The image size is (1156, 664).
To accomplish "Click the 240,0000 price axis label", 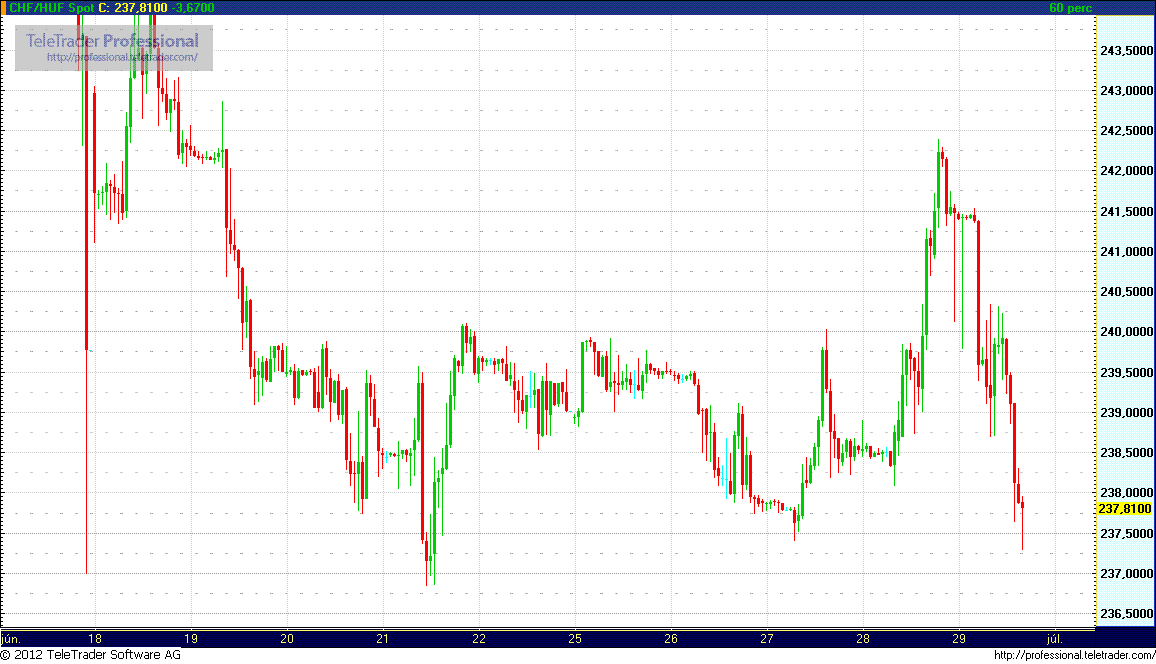I will (x=1126, y=332).
